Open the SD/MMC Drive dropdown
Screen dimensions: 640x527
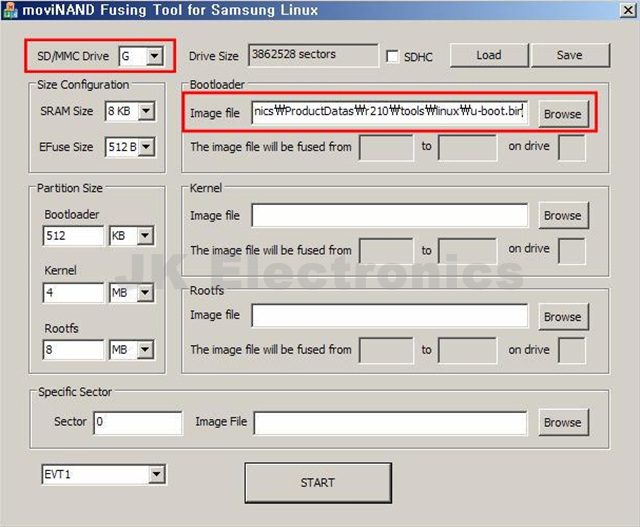155,56
